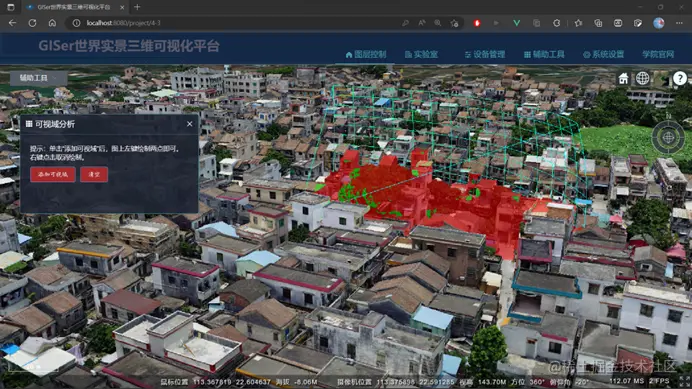Click the Vue devtools extension icon
The image size is (692, 389).
516,23
